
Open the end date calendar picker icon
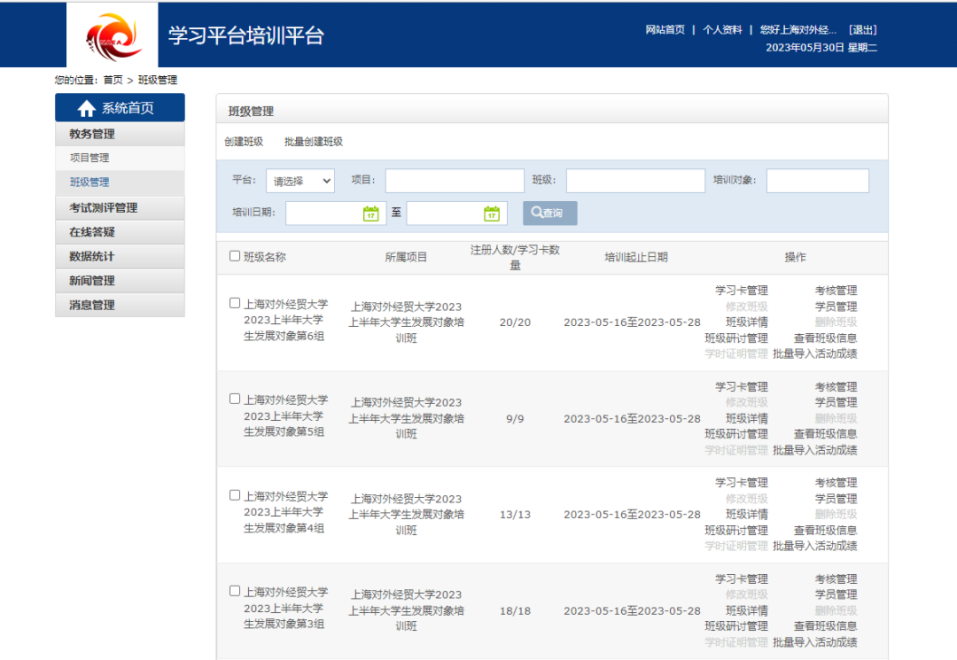pyautogui.click(x=491, y=213)
